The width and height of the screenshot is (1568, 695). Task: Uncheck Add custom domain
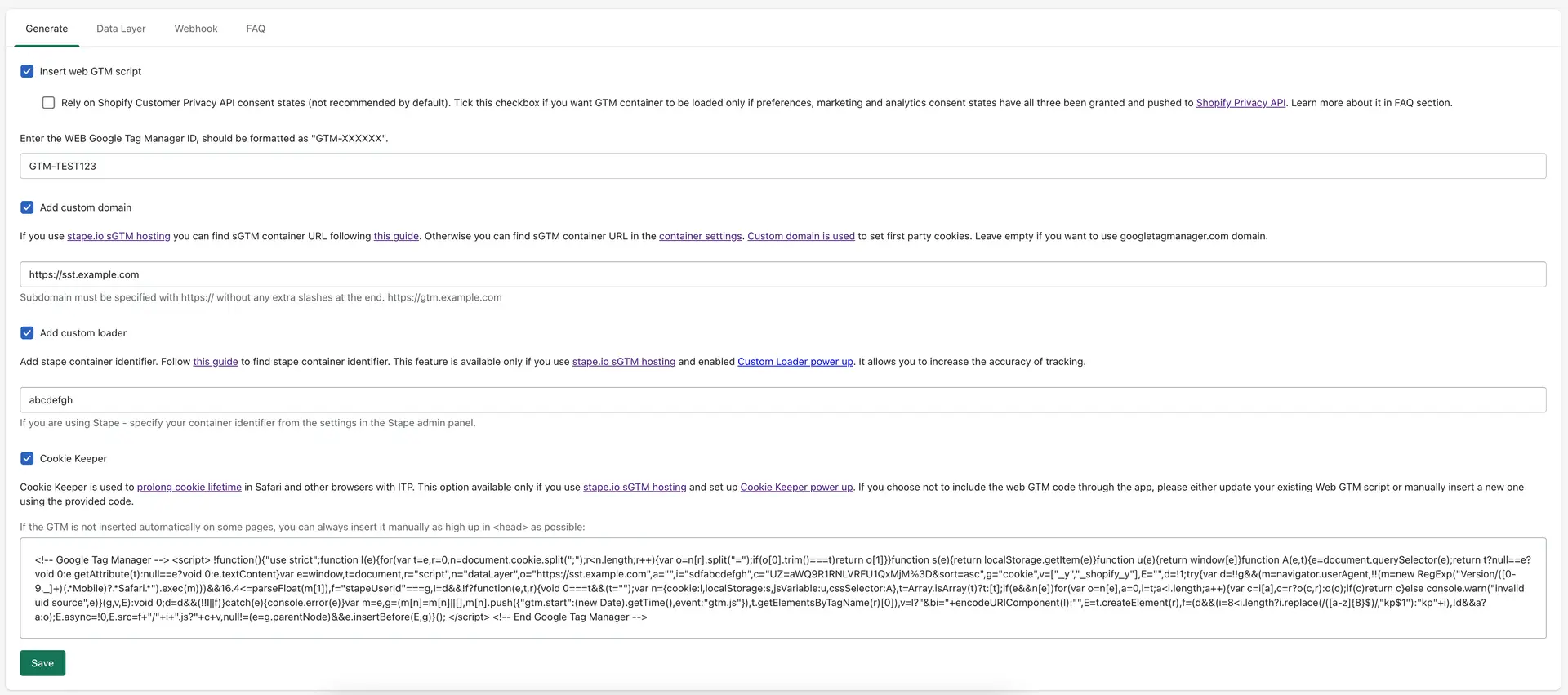pos(27,207)
